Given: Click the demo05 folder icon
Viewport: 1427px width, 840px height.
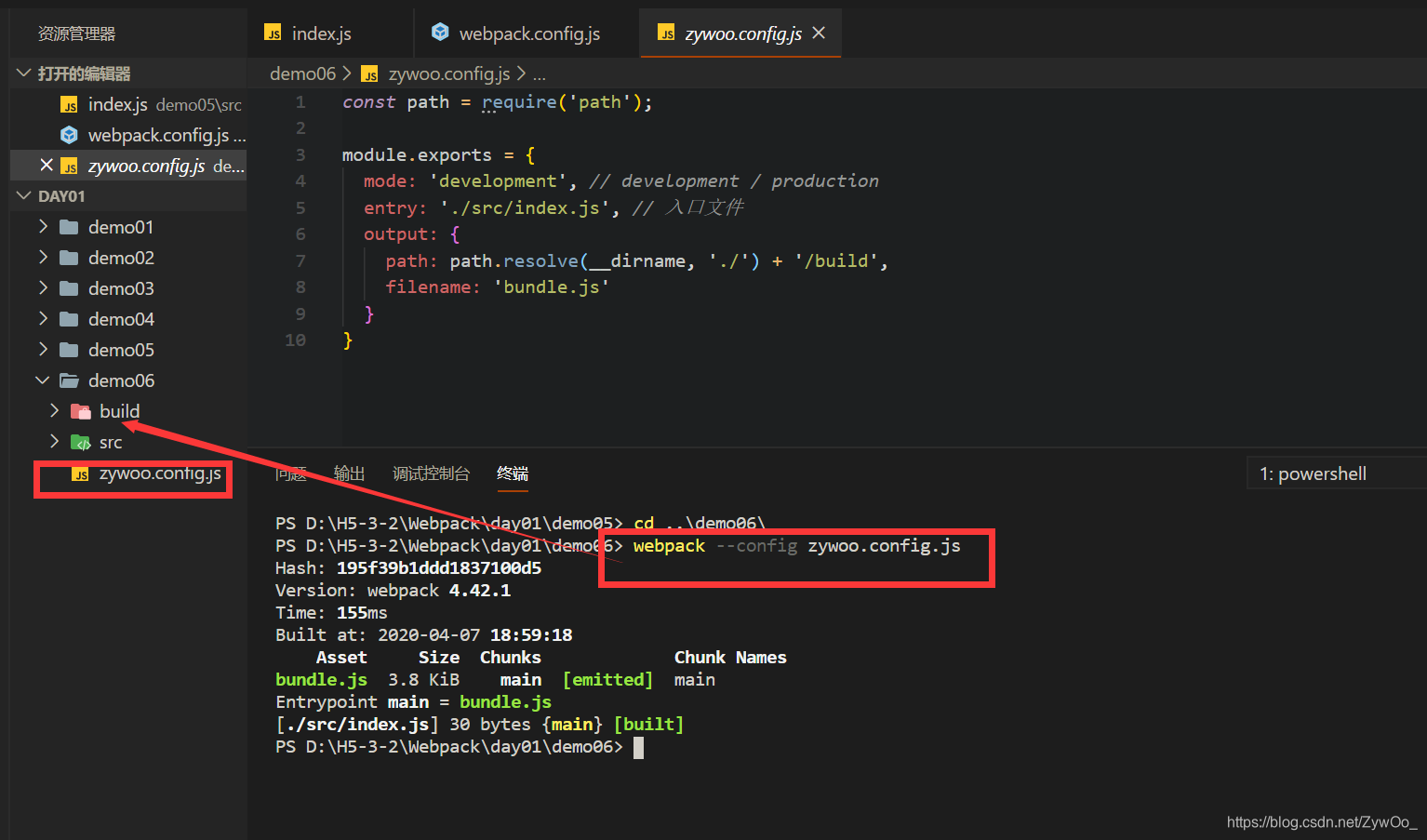Looking at the screenshot, I should click(69, 350).
